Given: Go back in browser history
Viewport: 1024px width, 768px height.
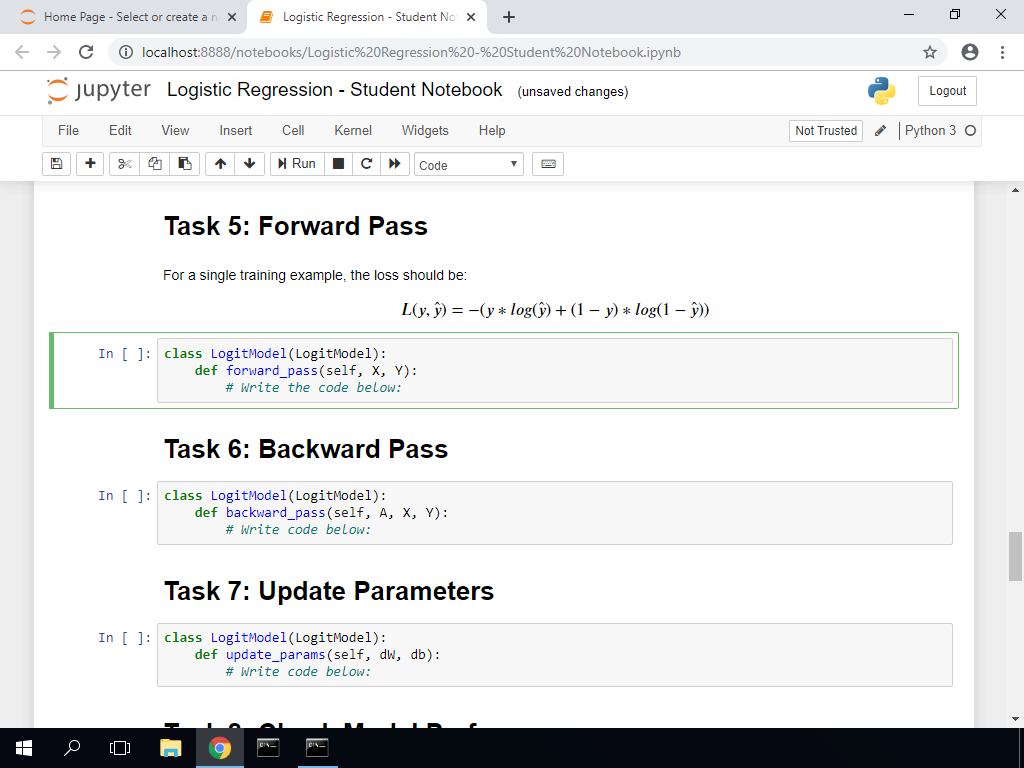Looking at the screenshot, I should point(22,52).
